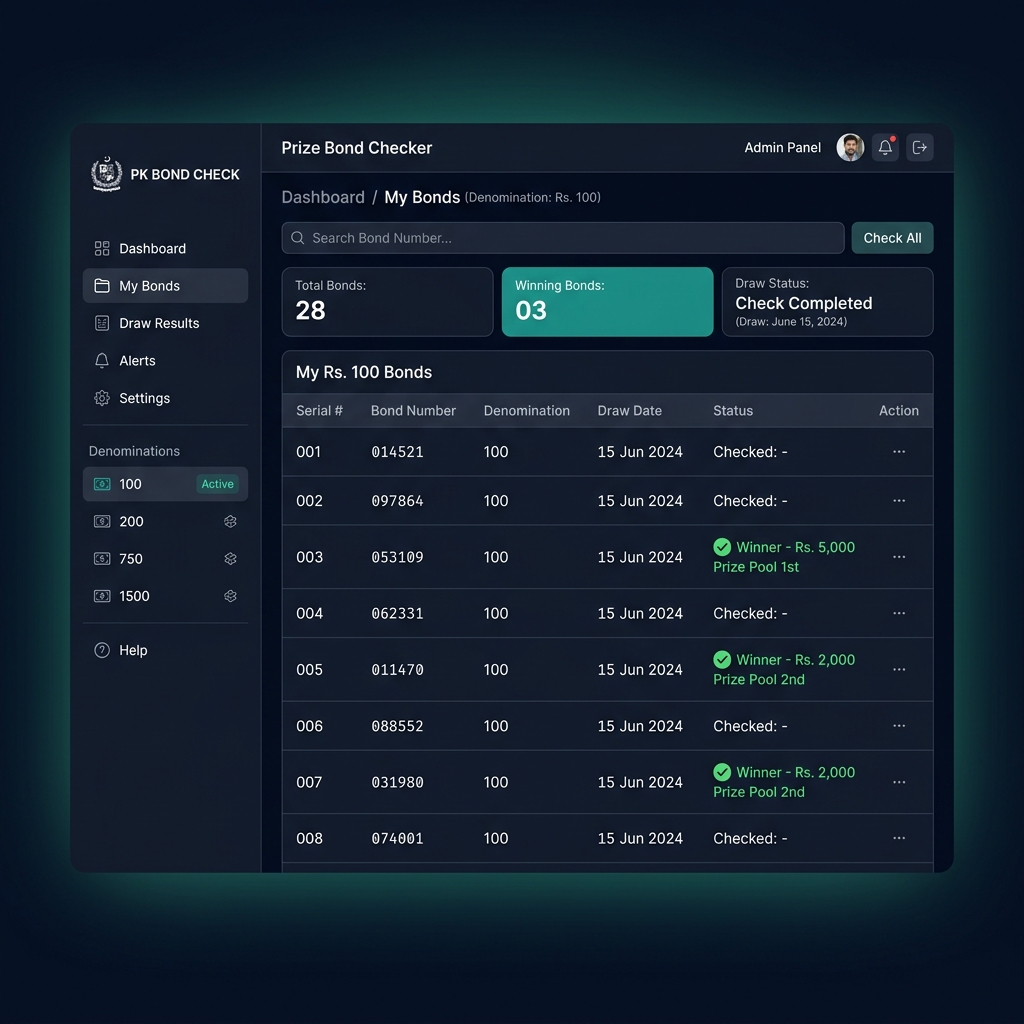This screenshot has width=1024, height=1024.
Task: Open the Dashboard sidebar item
Action: [x=165, y=249]
